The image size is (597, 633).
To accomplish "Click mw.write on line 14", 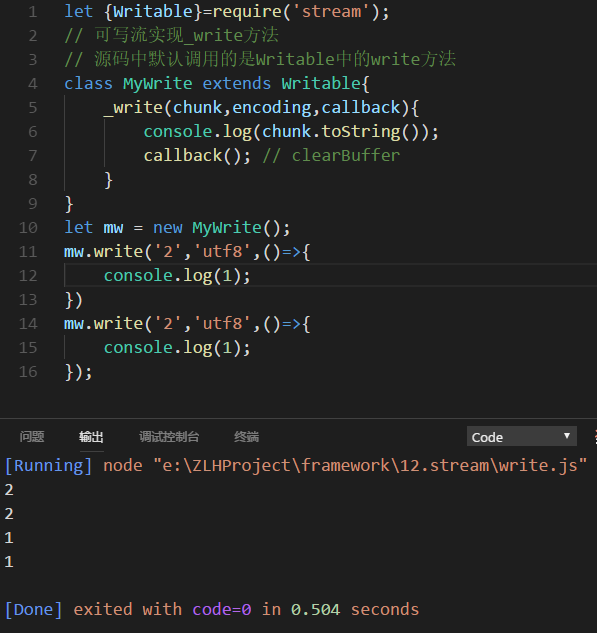I will [103, 324].
